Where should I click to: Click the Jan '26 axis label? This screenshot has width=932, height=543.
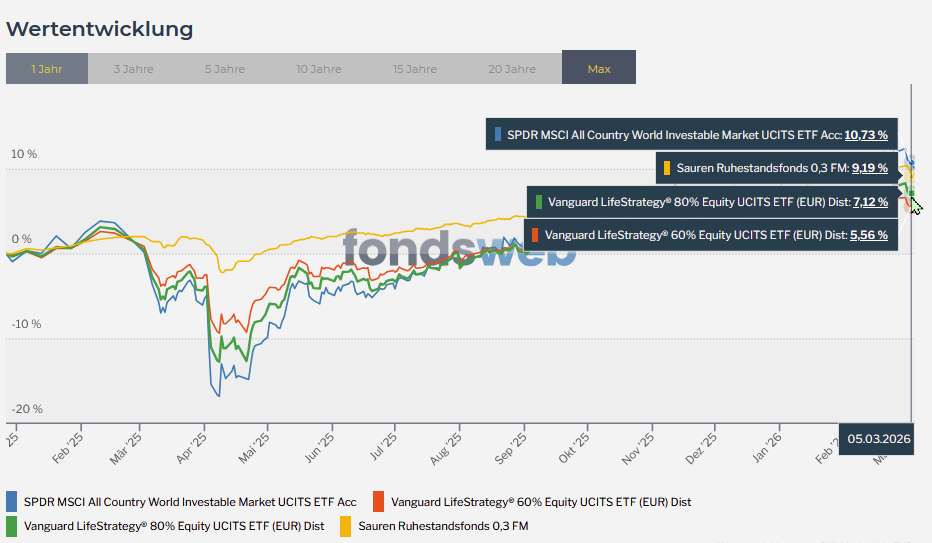pos(767,447)
